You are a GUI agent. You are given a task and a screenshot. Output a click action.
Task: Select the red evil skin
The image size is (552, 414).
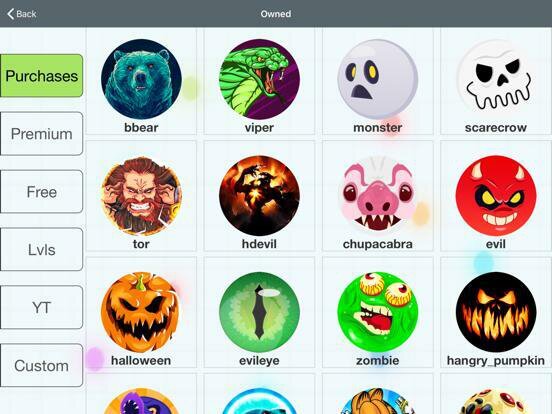click(x=496, y=196)
